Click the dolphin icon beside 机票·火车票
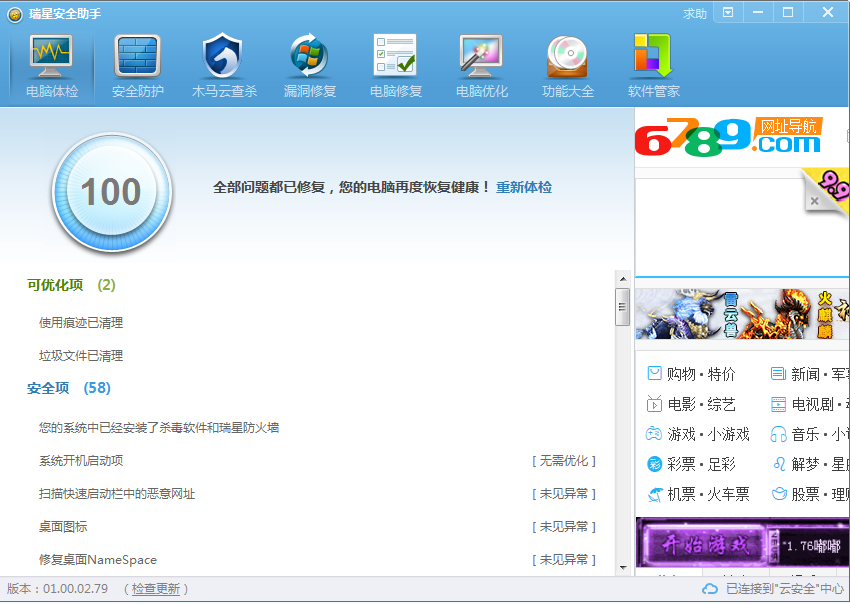850x604 pixels. tap(655, 494)
